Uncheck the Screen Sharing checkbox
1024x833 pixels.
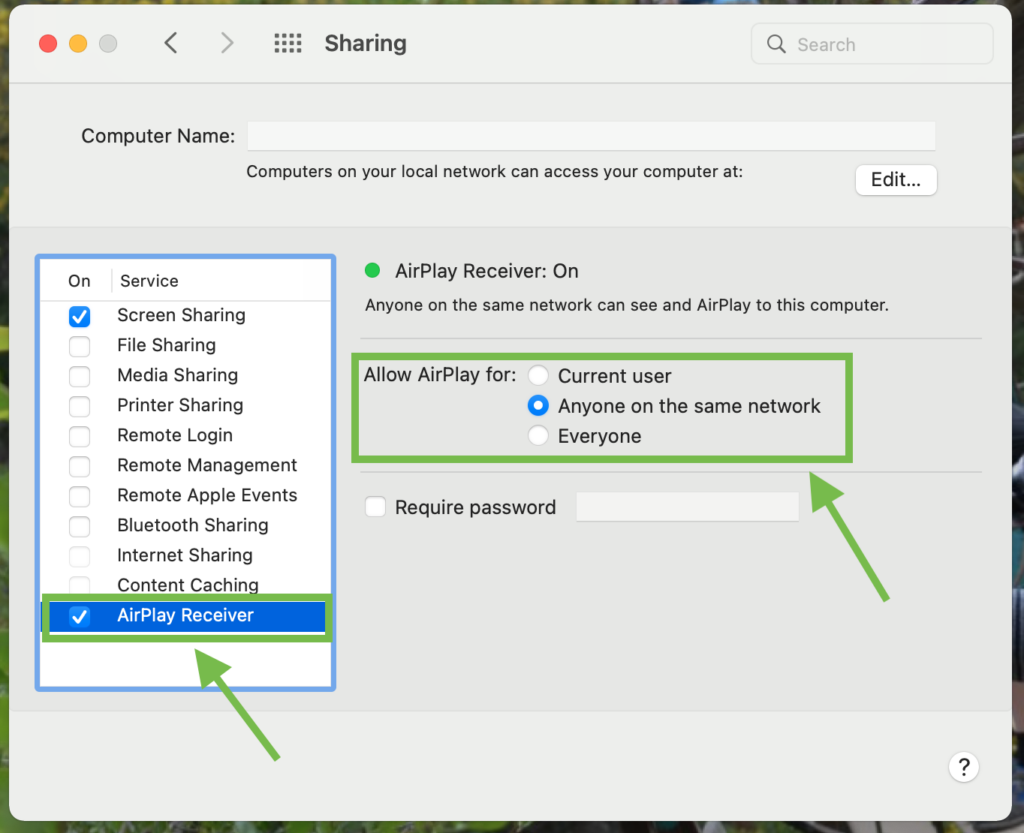tap(80, 317)
